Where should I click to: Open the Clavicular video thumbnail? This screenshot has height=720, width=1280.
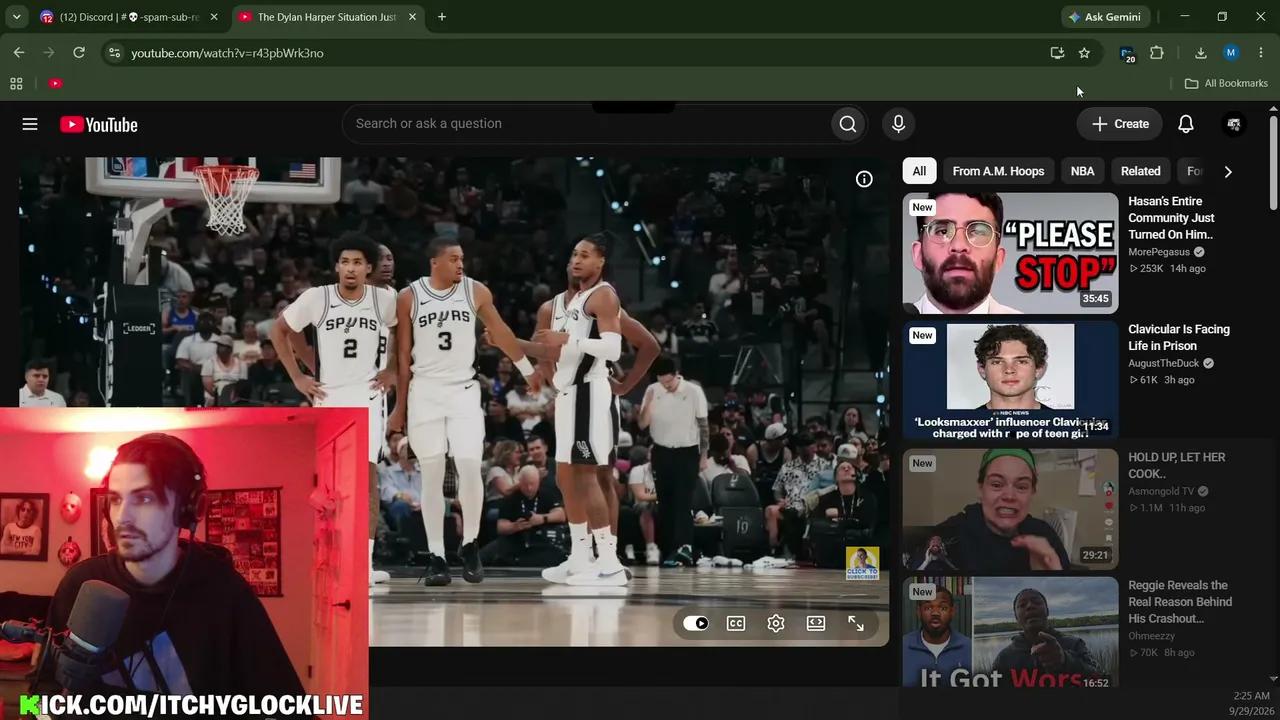tap(1010, 381)
